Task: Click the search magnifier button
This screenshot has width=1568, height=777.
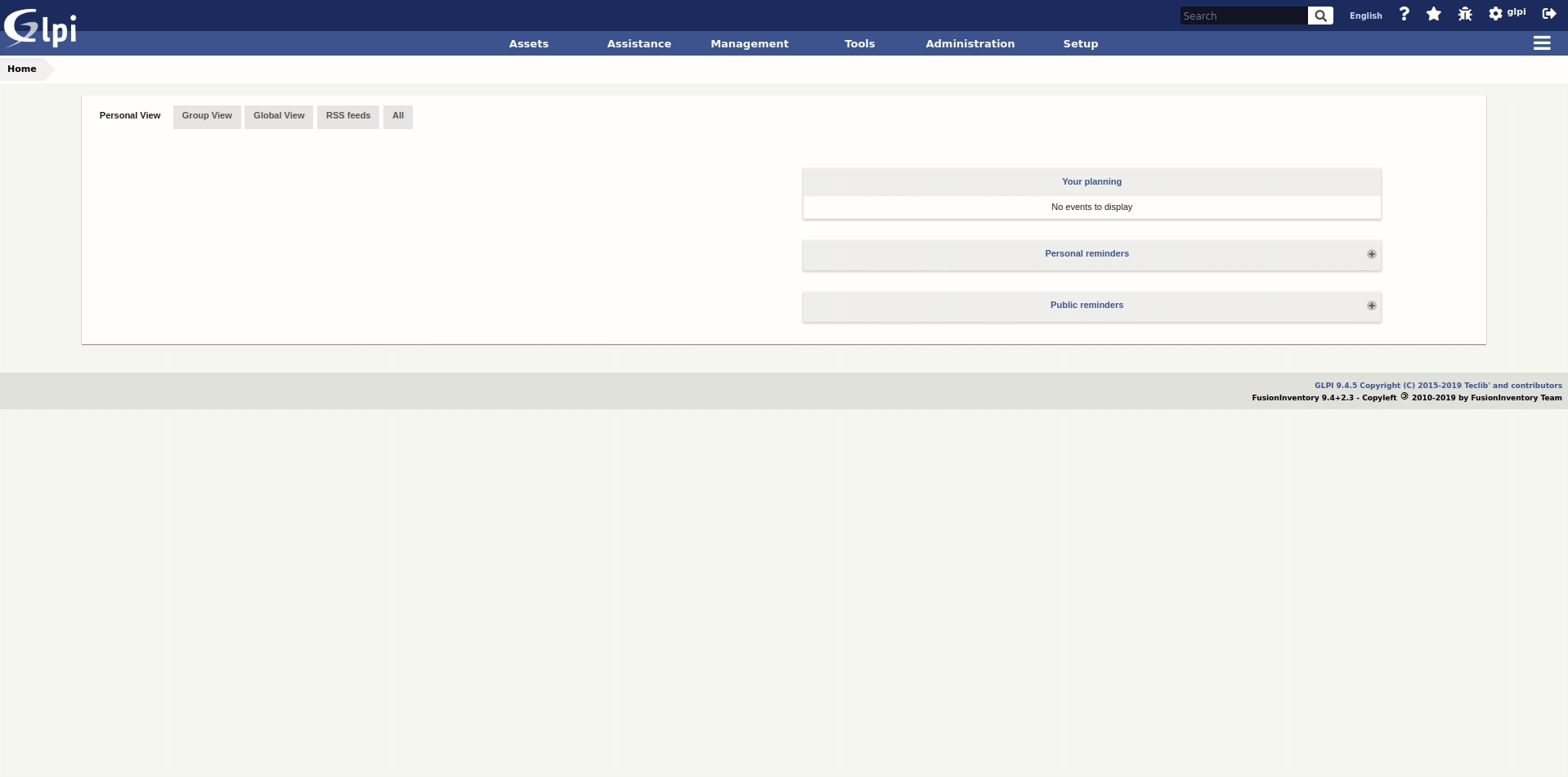Action: pos(1319,16)
